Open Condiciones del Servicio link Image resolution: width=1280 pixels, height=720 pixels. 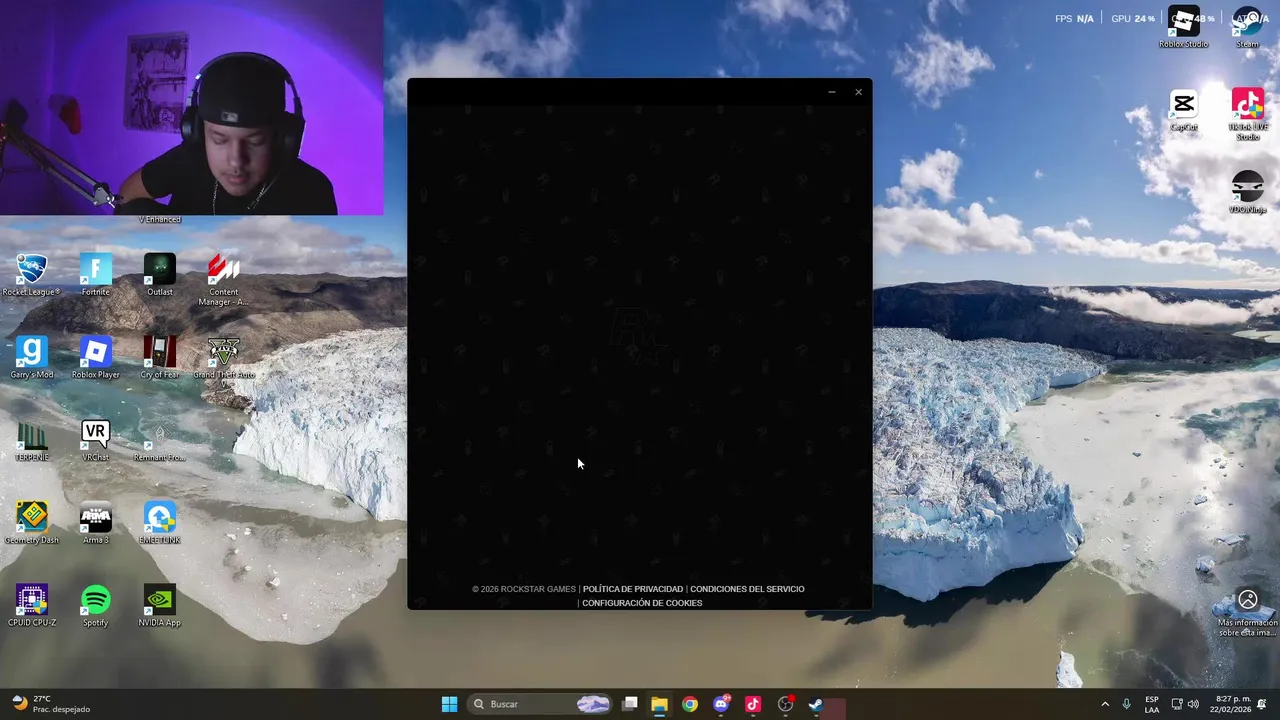747,589
